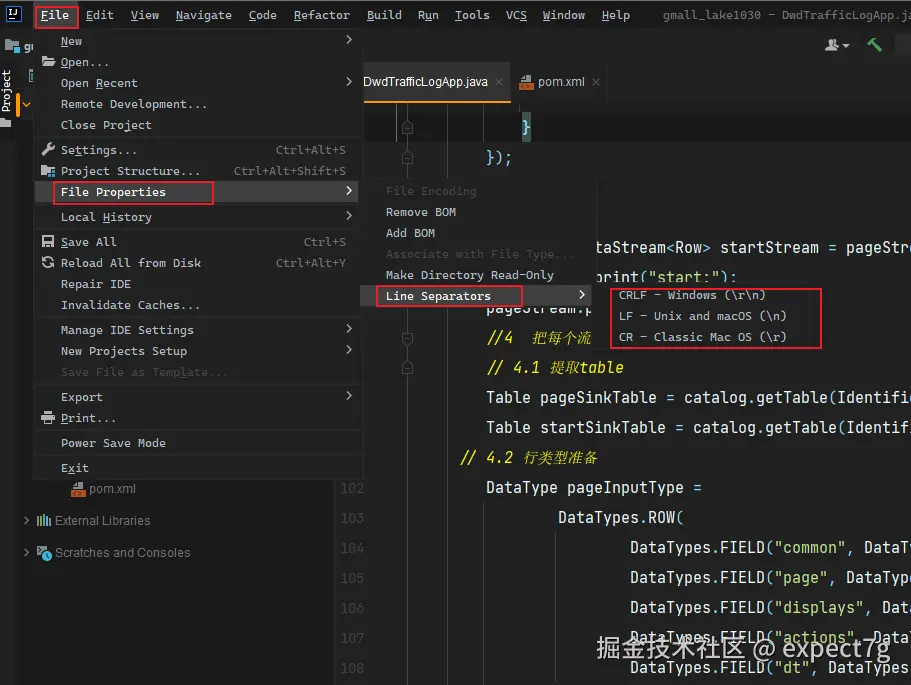Image resolution: width=911 pixels, height=685 pixels.
Task: Expand the Open Recent submenu arrow
Action: tap(349, 81)
